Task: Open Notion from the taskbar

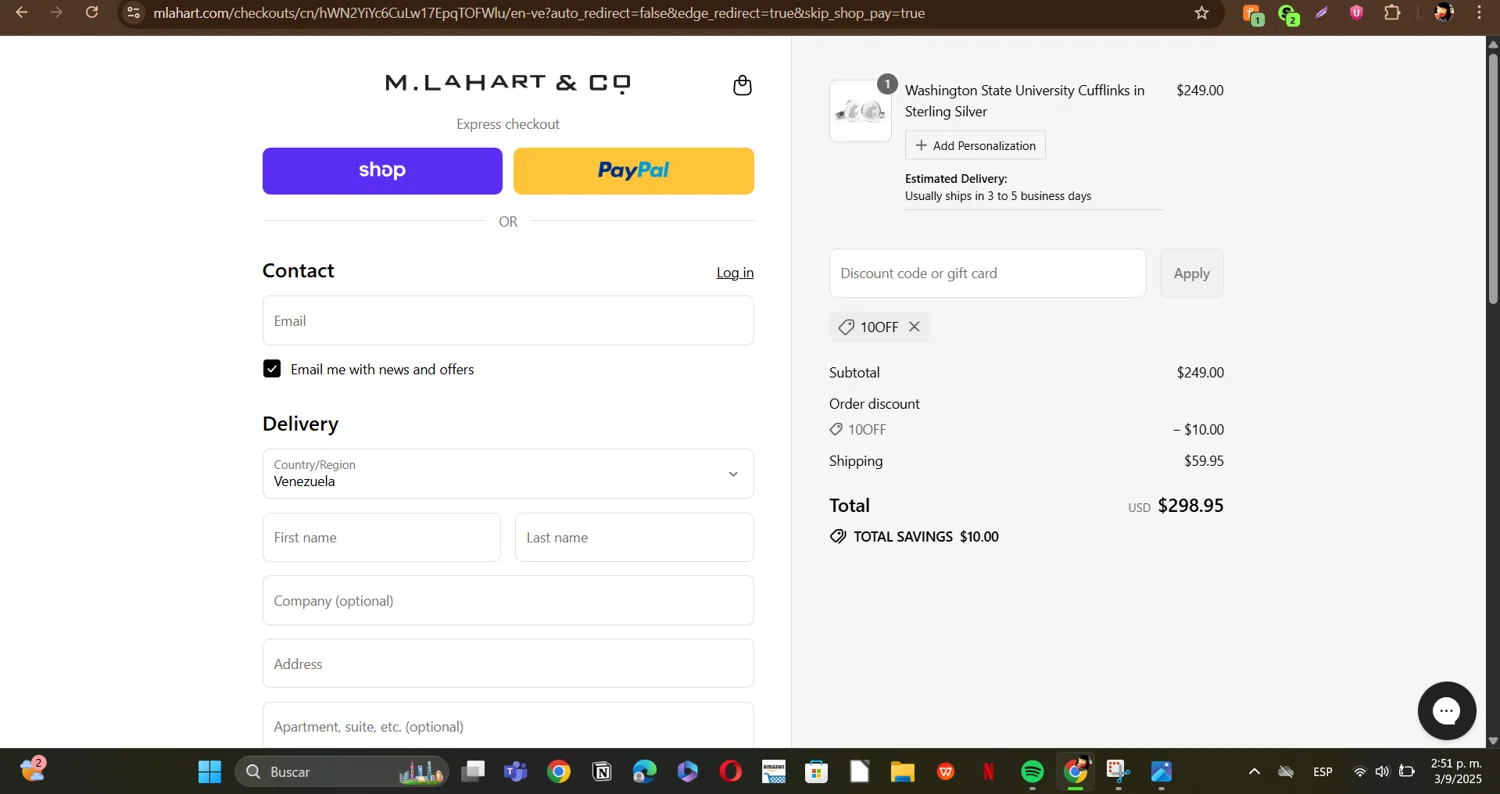Action: click(602, 772)
